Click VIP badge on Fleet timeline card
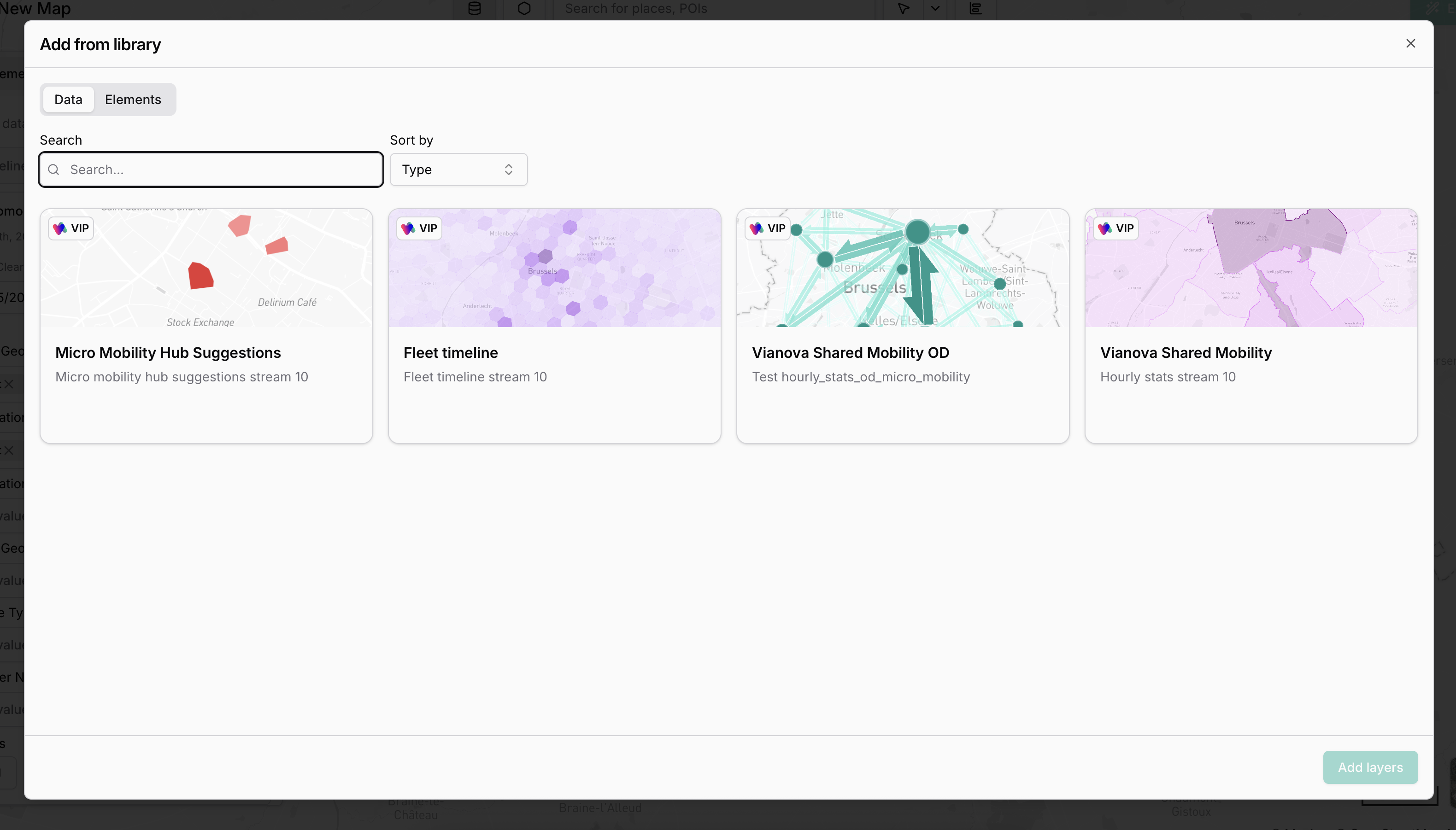1456x830 pixels. 419,228
